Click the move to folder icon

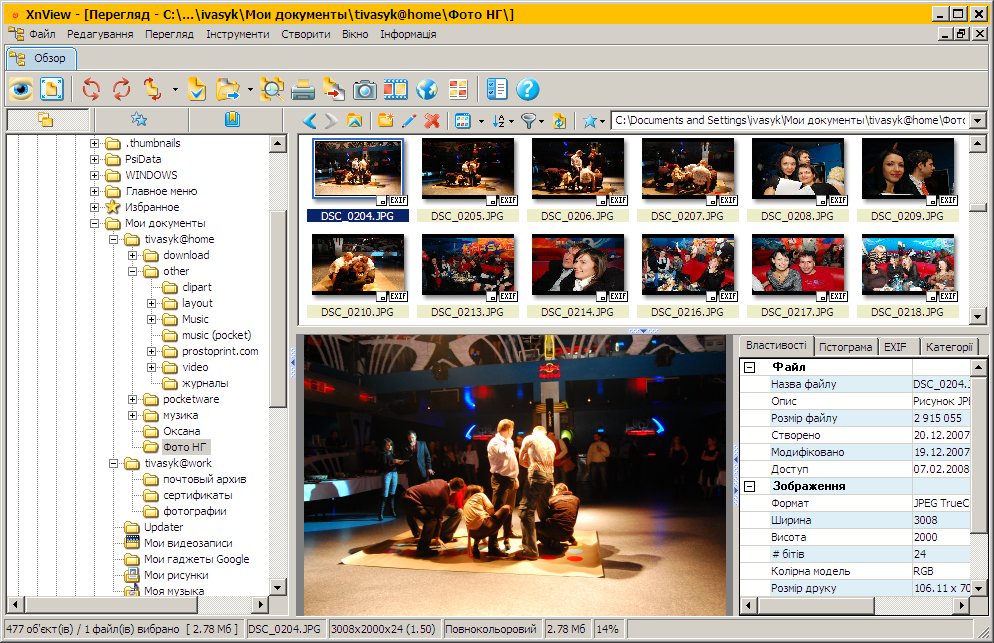228,89
